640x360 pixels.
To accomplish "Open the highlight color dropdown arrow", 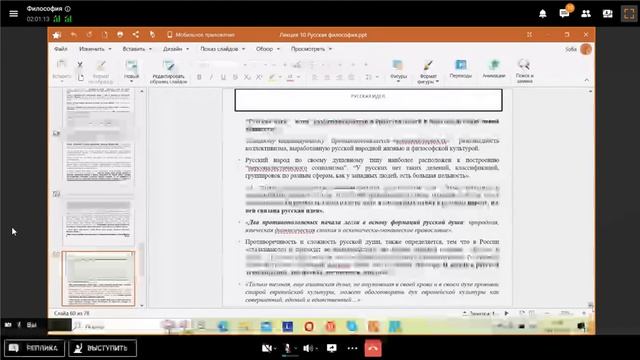I will click(280, 77).
